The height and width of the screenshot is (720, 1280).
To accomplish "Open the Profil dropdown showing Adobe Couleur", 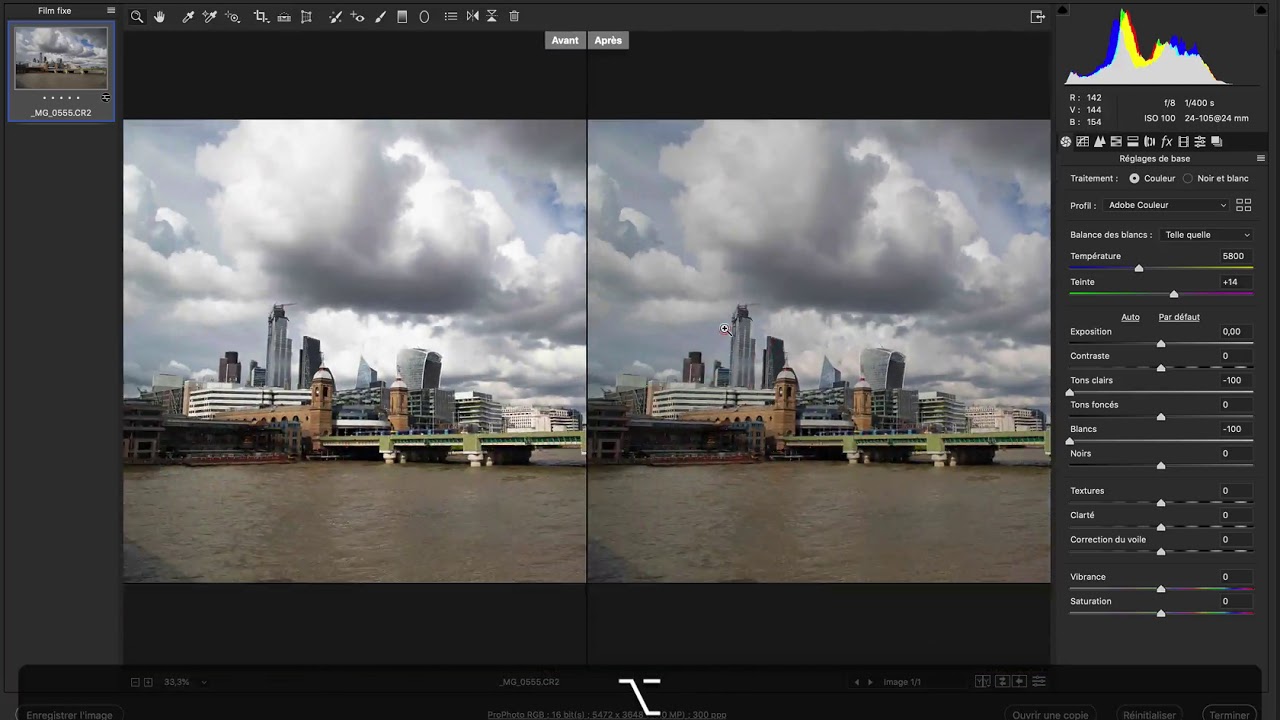I will pyautogui.click(x=1166, y=205).
